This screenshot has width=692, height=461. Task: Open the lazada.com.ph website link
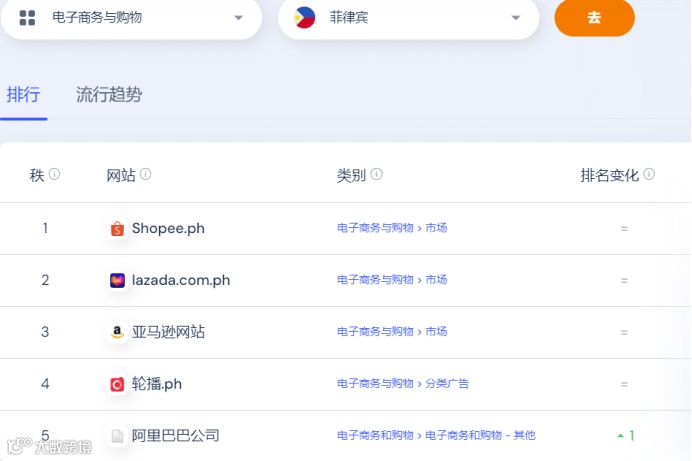(x=181, y=280)
